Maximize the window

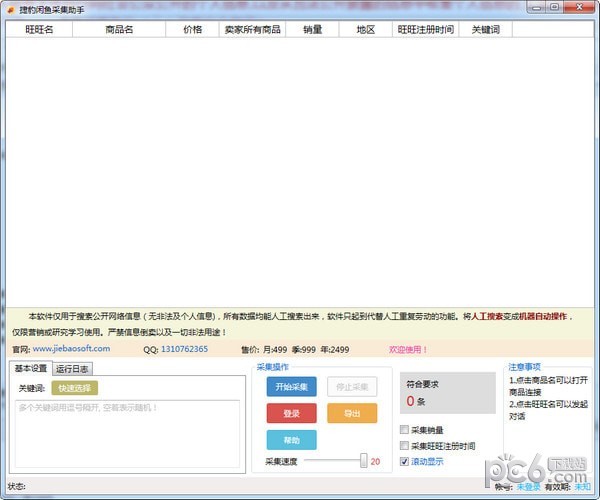(554, 7)
